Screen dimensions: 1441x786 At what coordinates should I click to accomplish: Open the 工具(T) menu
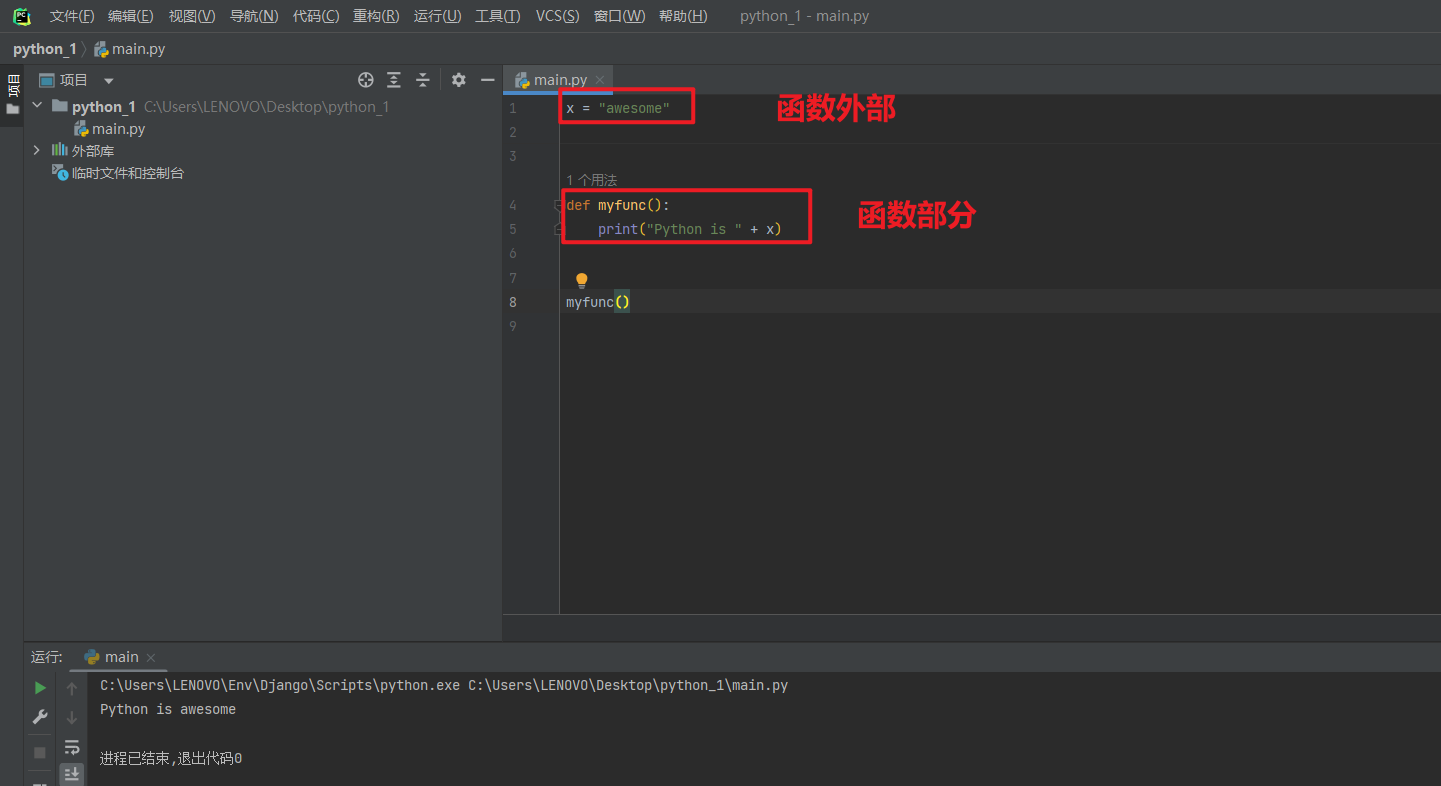[x=497, y=16]
